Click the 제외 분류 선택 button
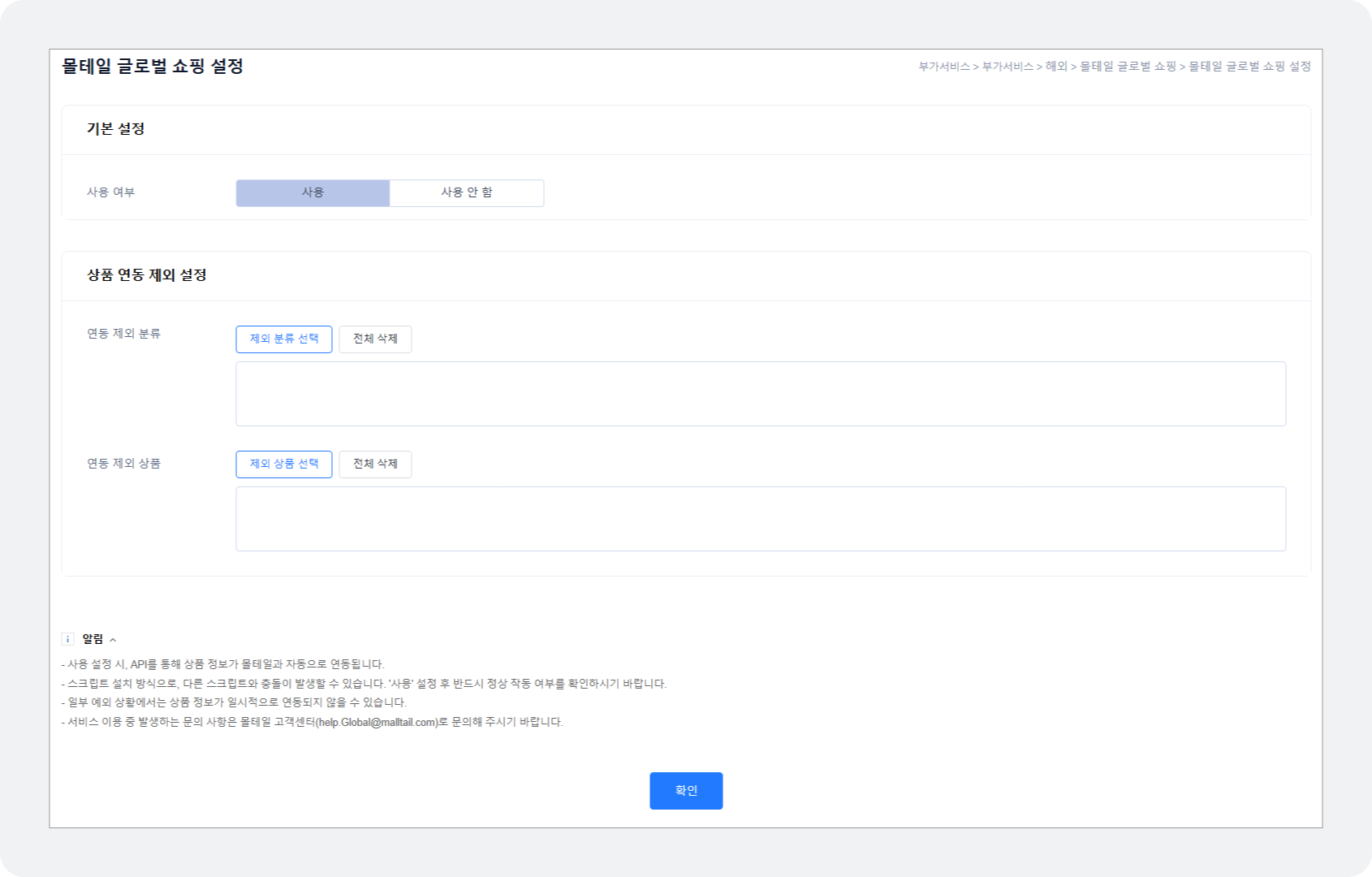Screen dimensions: 1372x877 (x=283, y=339)
